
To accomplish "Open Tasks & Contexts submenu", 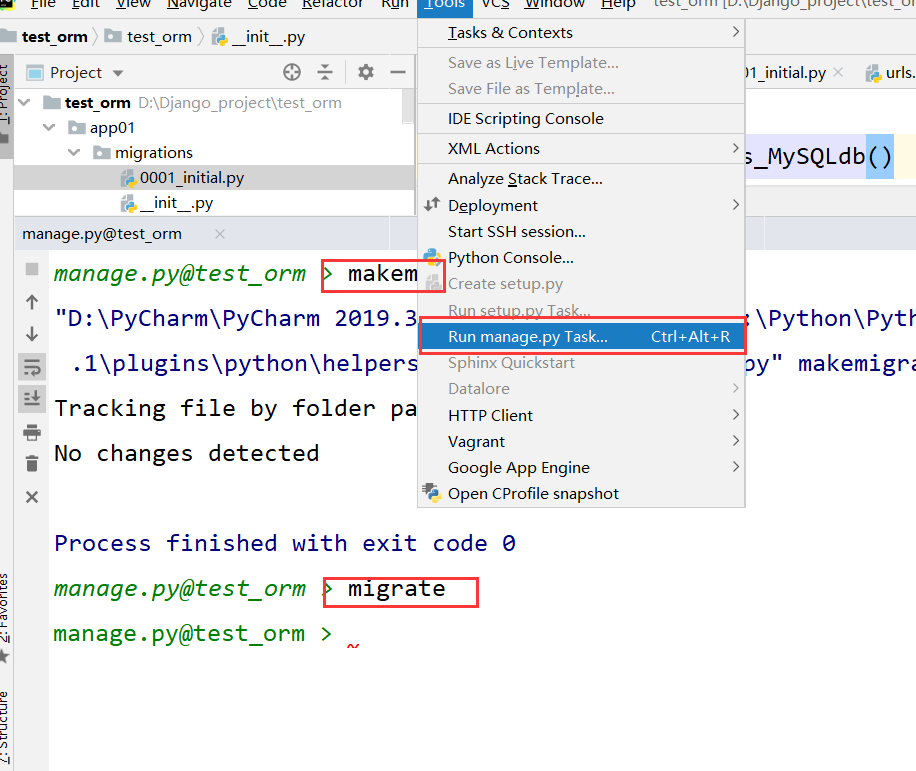I will point(581,33).
